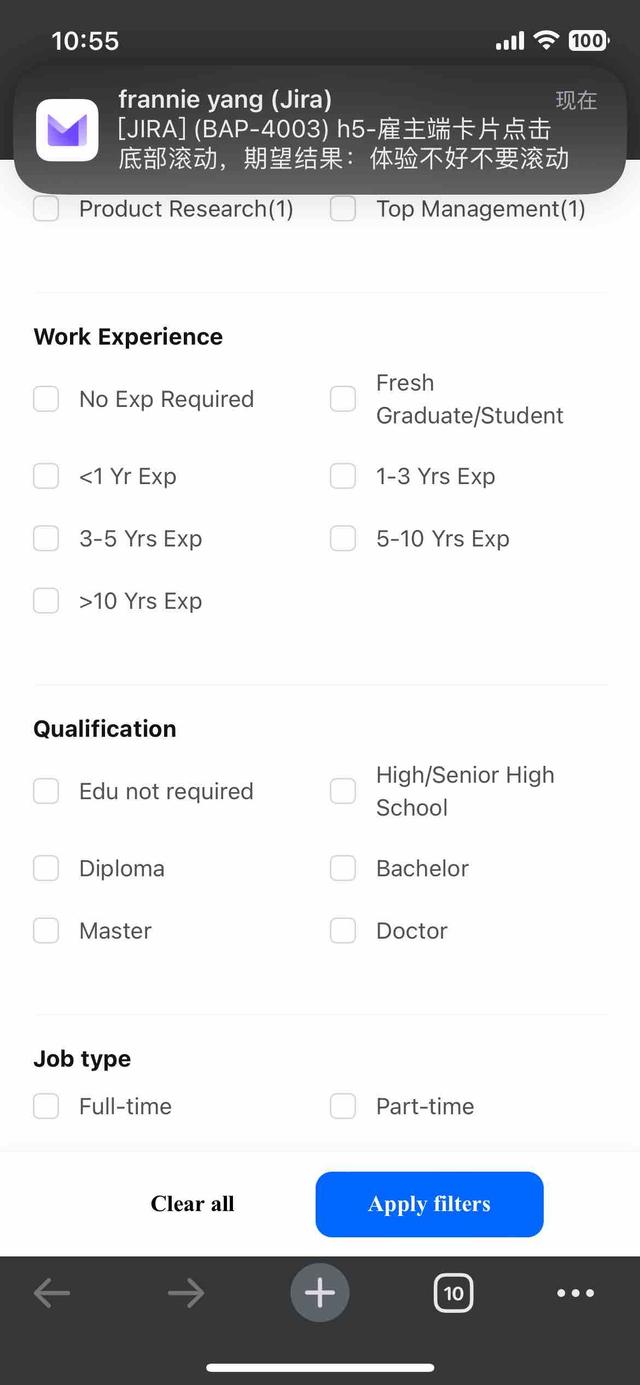640x1385 pixels.
Task: Check the No Exp Required checkbox
Action: [x=46, y=399]
